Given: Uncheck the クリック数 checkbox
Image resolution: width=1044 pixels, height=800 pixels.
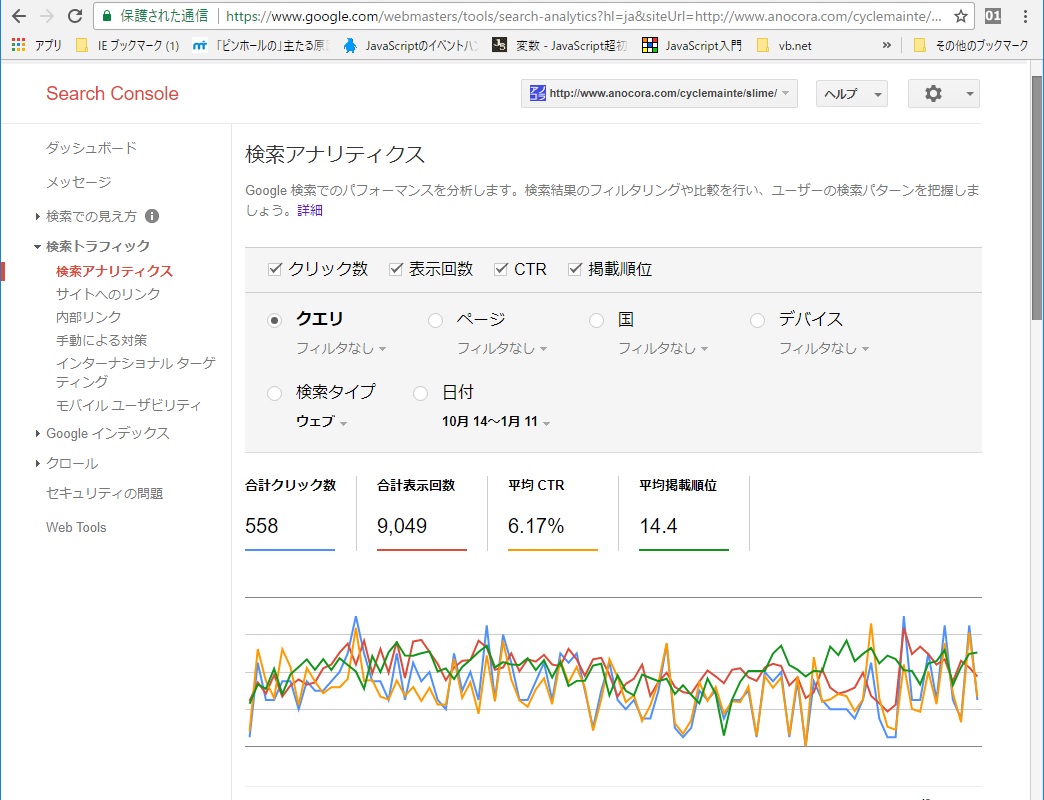Looking at the screenshot, I should pyautogui.click(x=274, y=269).
